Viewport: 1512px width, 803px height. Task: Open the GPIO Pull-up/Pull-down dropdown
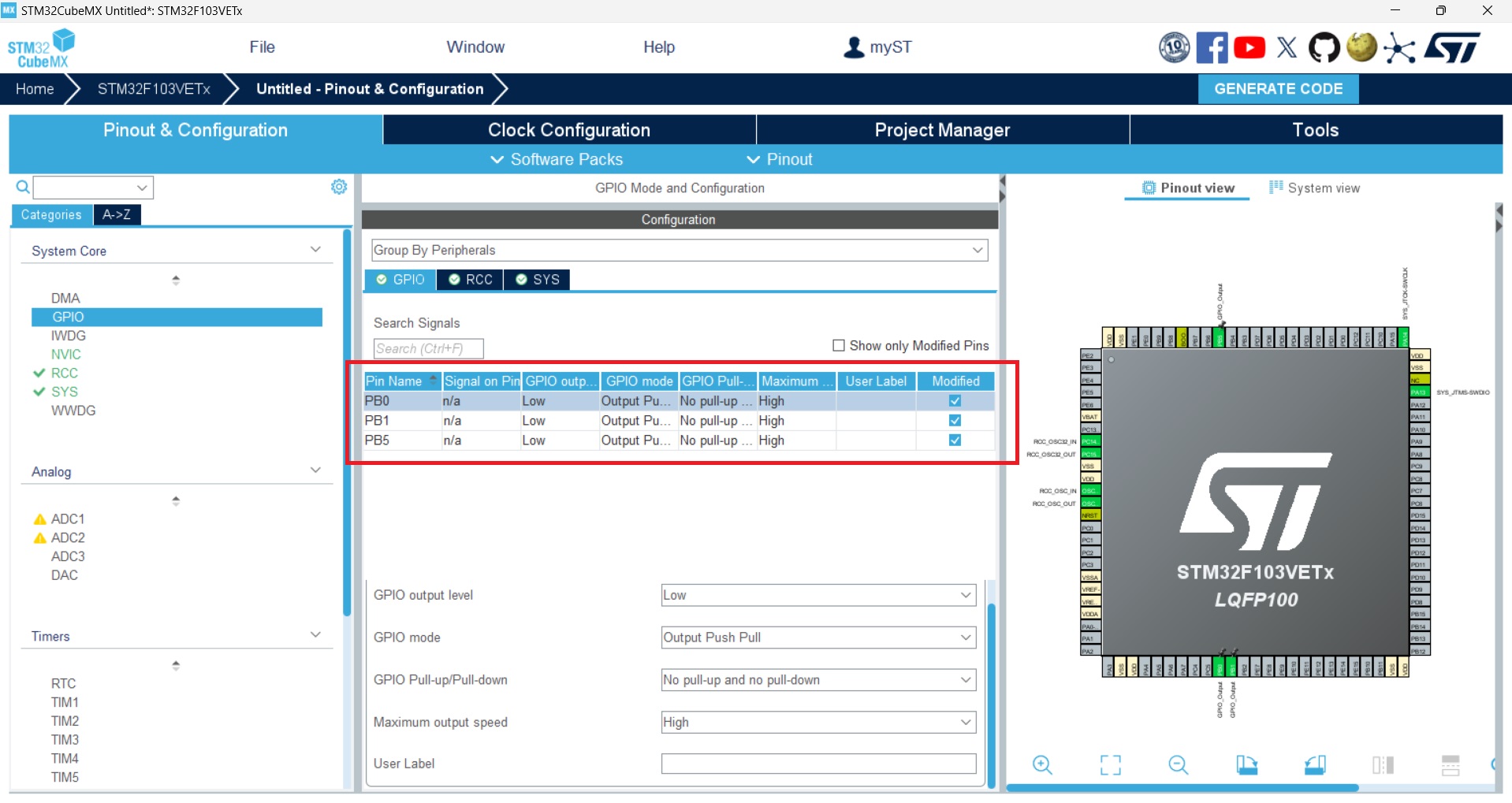click(818, 680)
